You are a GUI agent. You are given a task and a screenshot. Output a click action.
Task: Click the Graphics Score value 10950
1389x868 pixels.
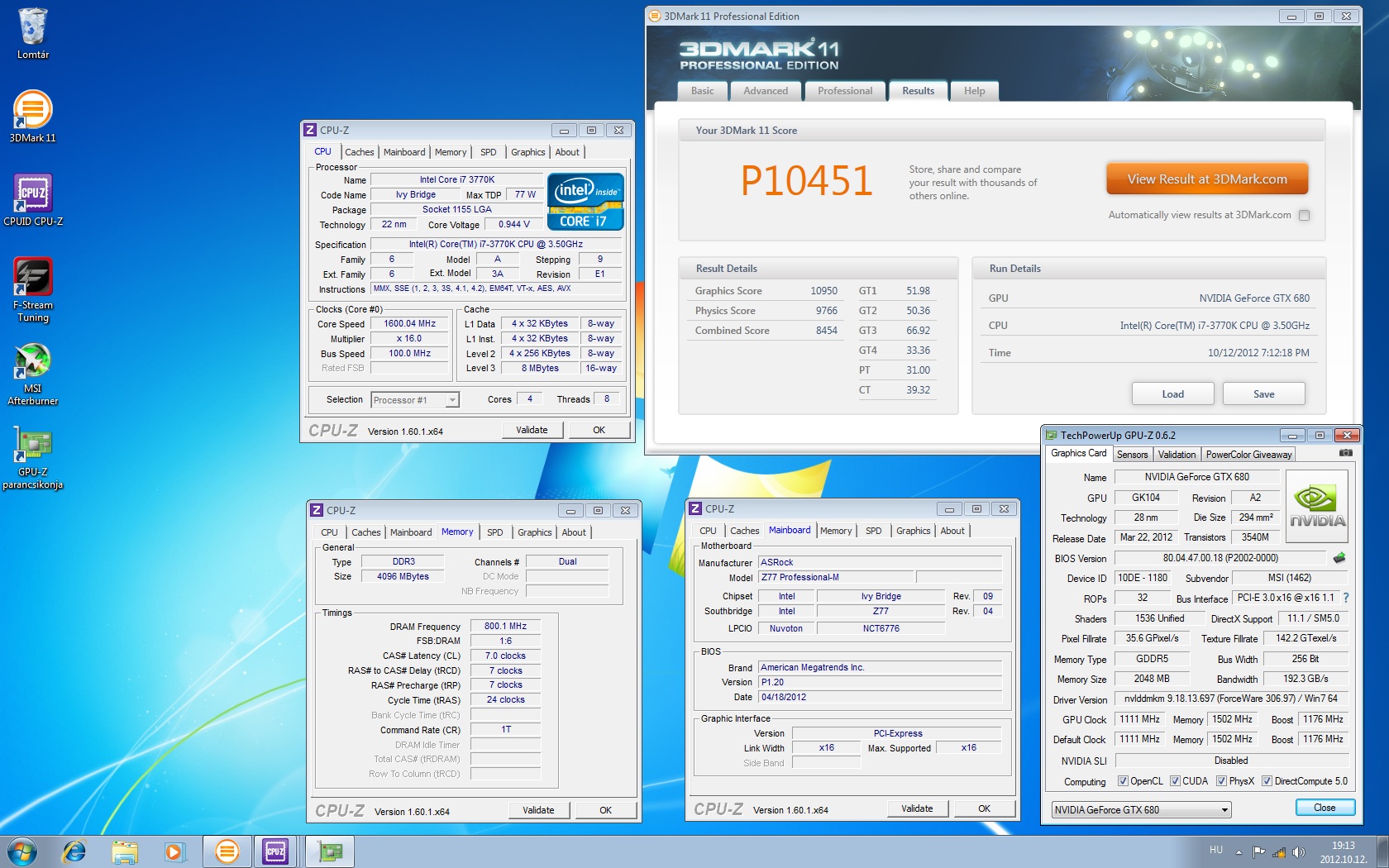[823, 291]
